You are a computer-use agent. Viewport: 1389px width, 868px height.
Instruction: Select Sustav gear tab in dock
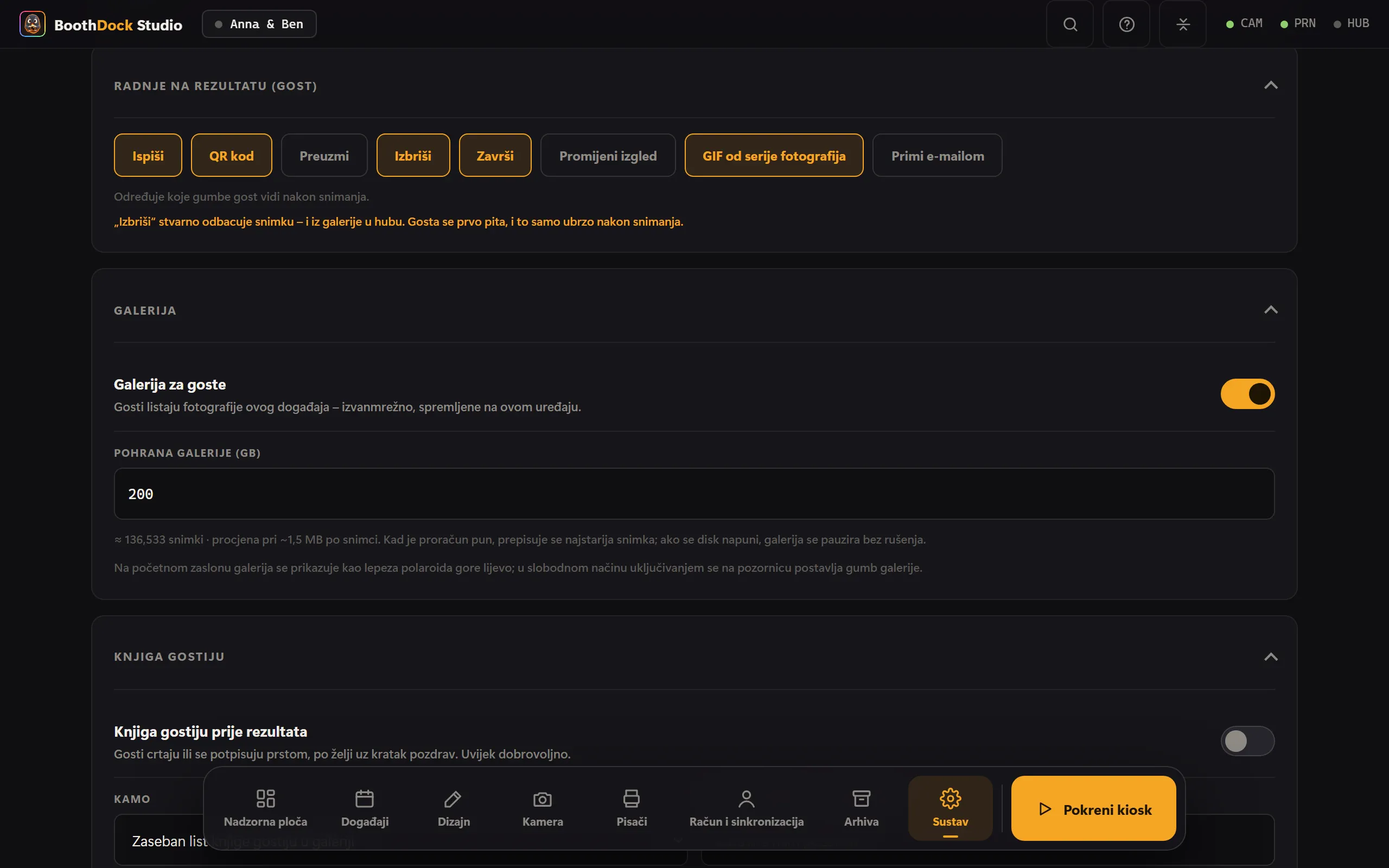pyautogui.click(x=950, y=808)
